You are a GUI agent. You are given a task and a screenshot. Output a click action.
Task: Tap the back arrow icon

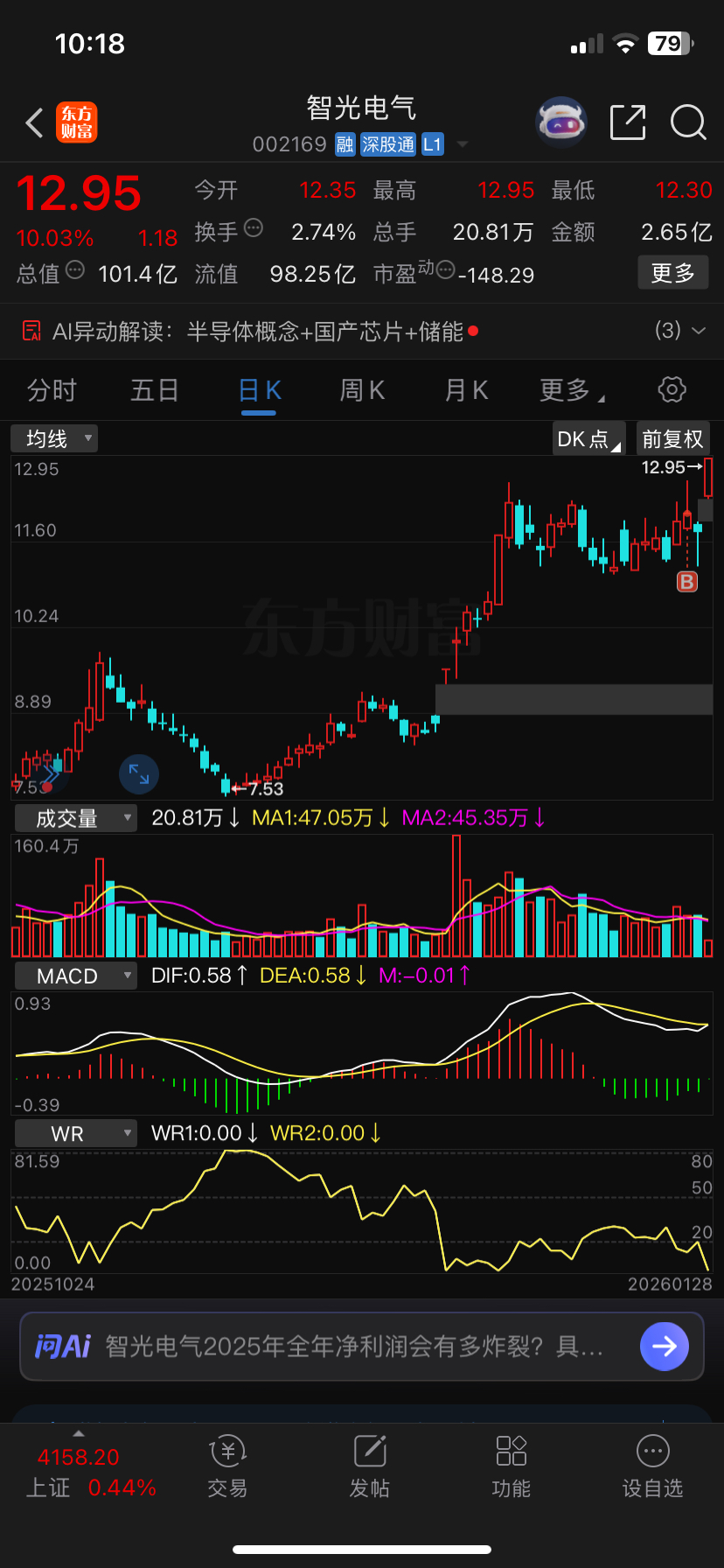(x=35, y=123)
